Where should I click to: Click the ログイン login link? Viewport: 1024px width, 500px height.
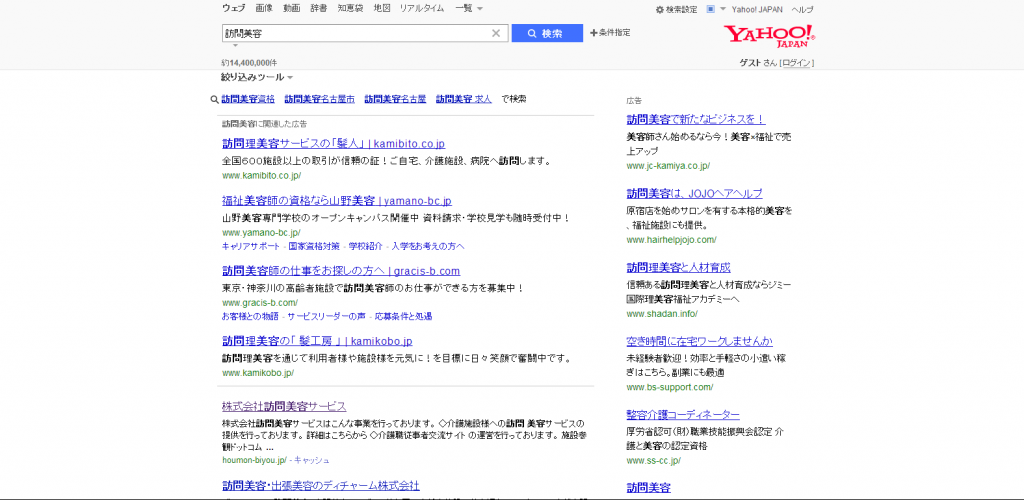tap(797, 63)
